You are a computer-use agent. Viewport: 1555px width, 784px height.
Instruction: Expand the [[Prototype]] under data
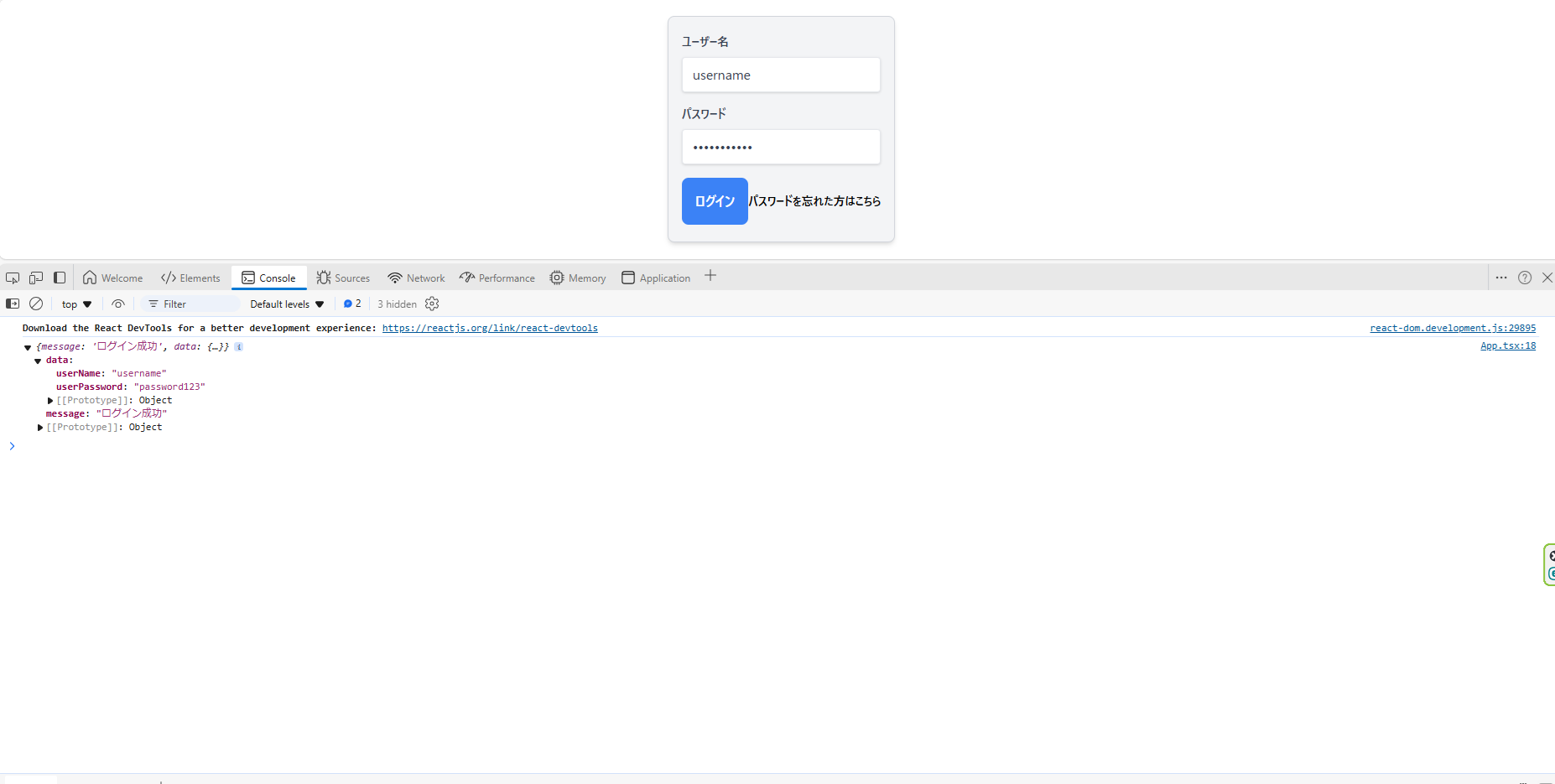(x=50, y=401)
